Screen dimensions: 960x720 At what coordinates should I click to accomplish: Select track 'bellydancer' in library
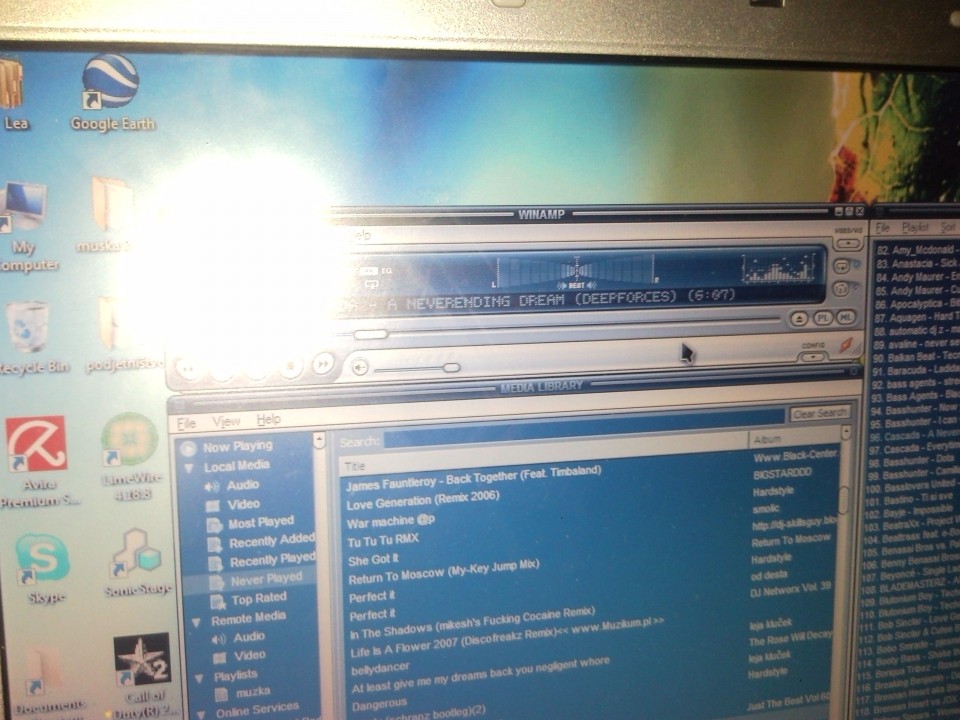click(x=381, y=669)
